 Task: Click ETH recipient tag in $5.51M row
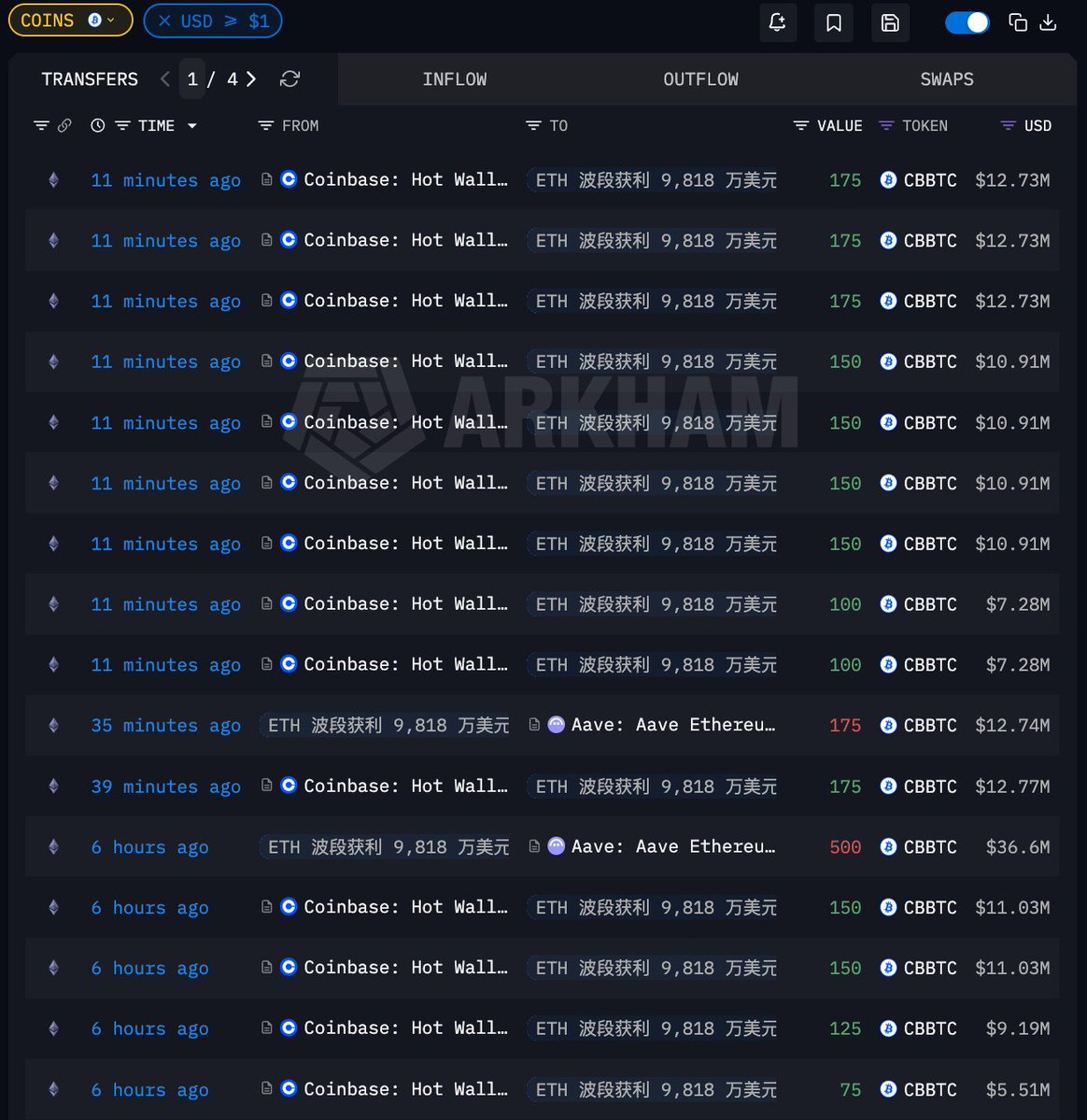point(652,1089)
